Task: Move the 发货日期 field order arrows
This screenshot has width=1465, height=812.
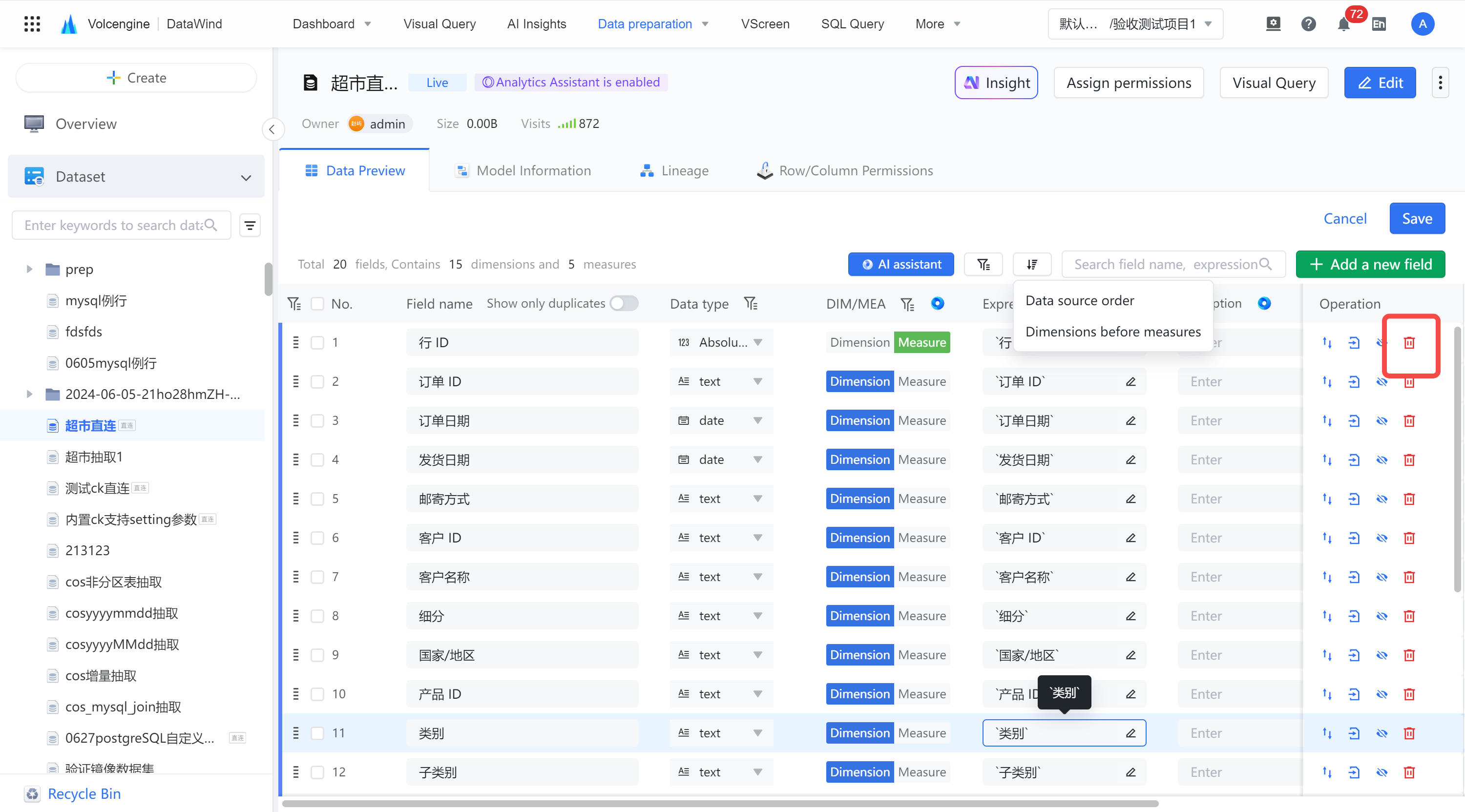Action: (1327, 459)
